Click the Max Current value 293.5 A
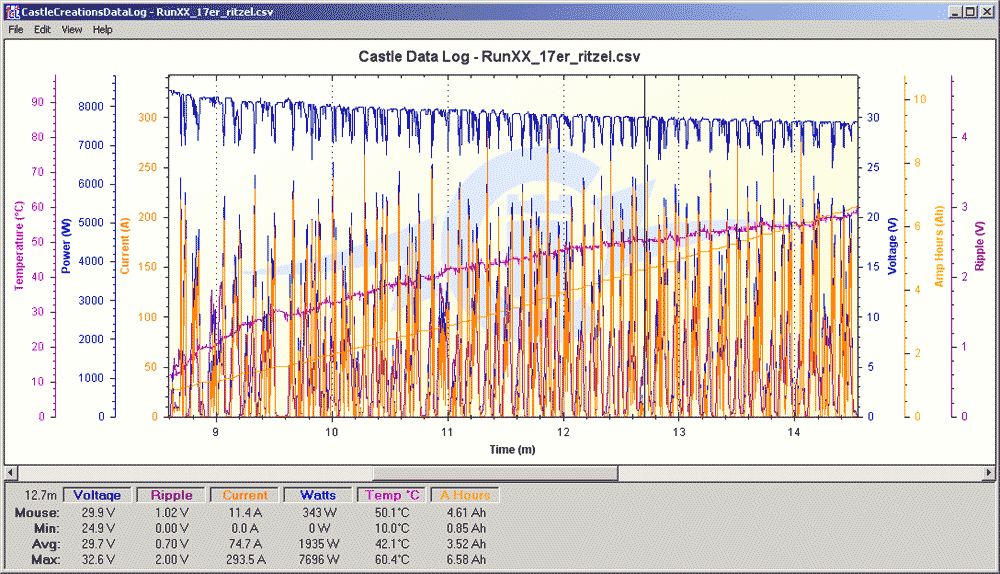 (x=246, y=560)
